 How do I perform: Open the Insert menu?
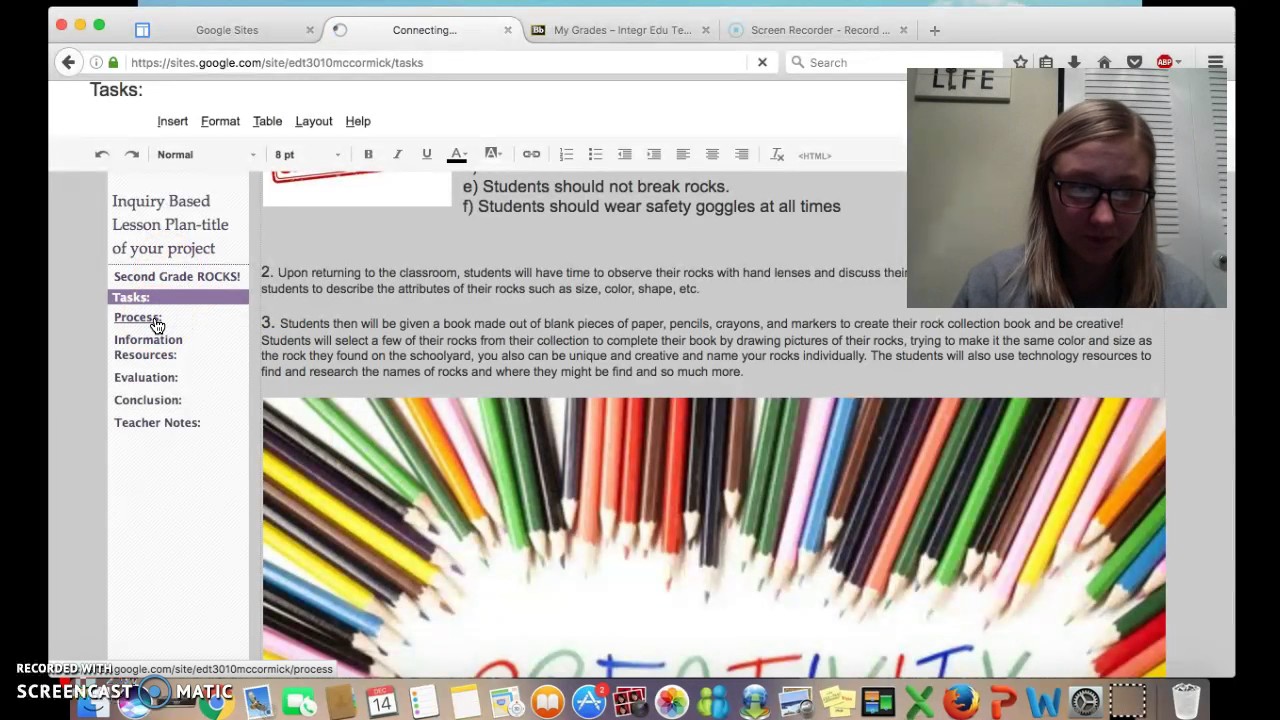point(172,121)
